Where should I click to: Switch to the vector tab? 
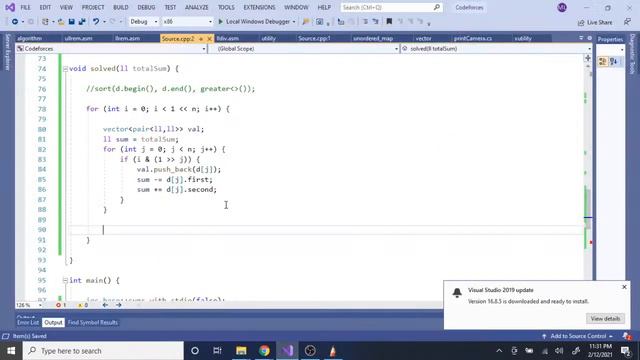tap(424, 38)
